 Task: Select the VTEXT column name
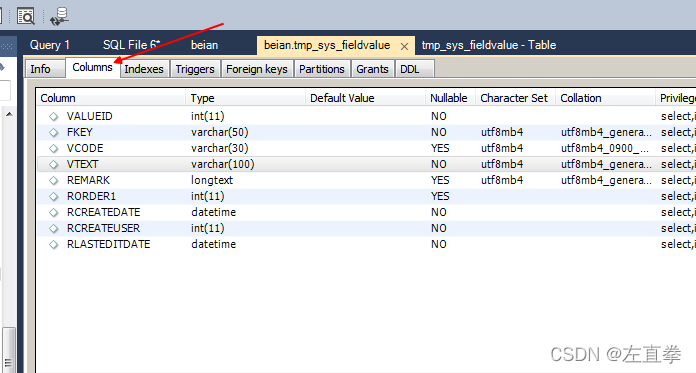[x=83, y=164]
